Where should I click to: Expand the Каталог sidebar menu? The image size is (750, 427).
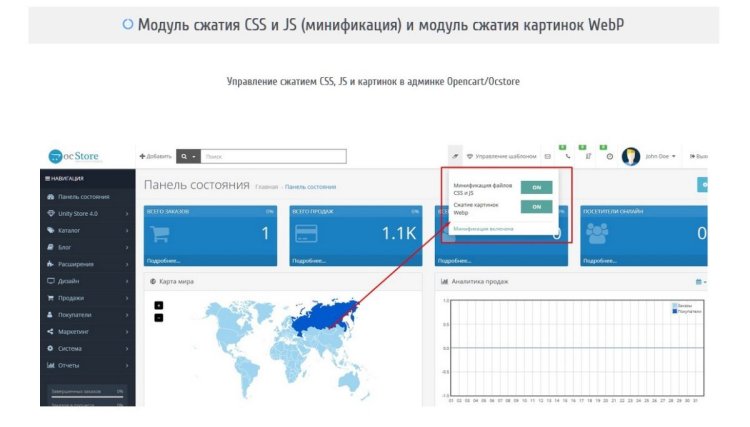85,230
